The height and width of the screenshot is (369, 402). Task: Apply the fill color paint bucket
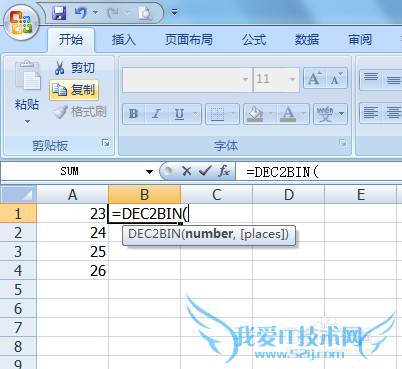(x=255, y=114)
